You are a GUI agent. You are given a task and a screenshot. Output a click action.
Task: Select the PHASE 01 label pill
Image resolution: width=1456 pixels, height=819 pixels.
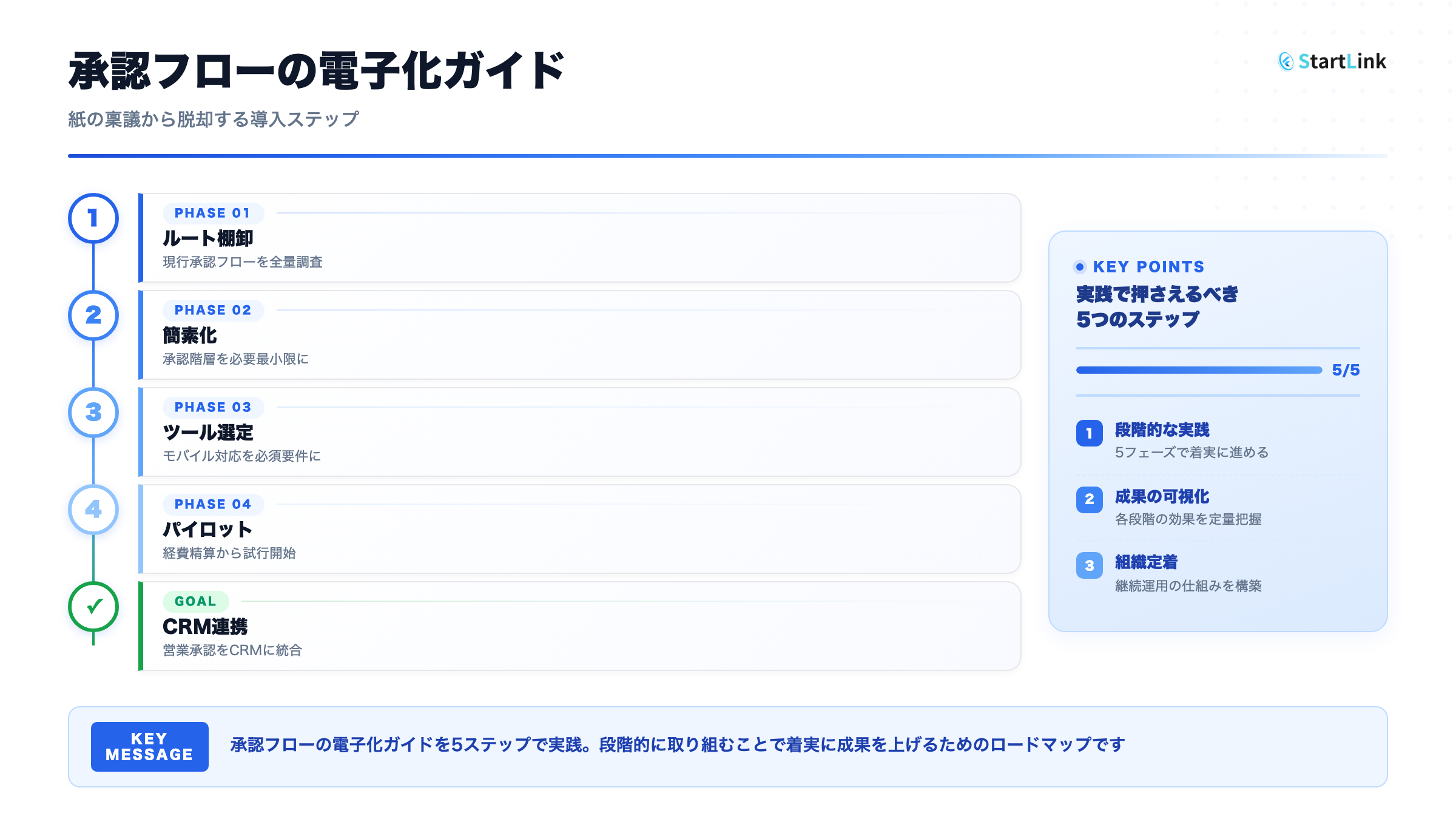(x=212, y=213)
